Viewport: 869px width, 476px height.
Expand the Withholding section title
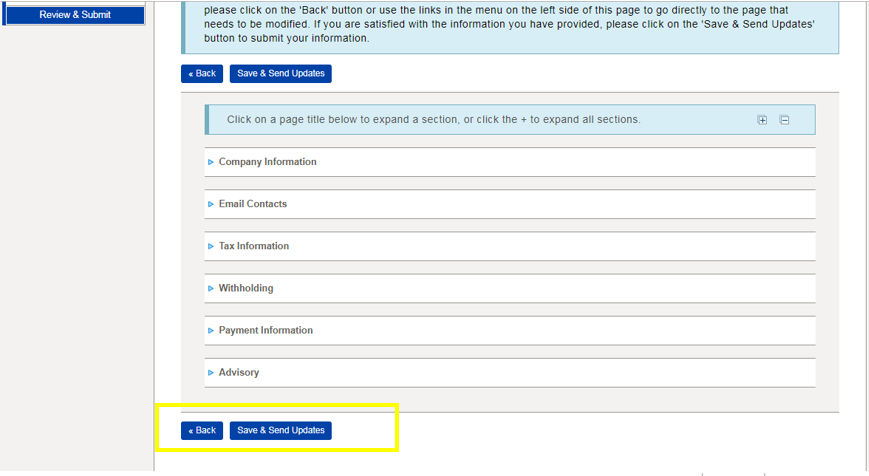(246, 288)
